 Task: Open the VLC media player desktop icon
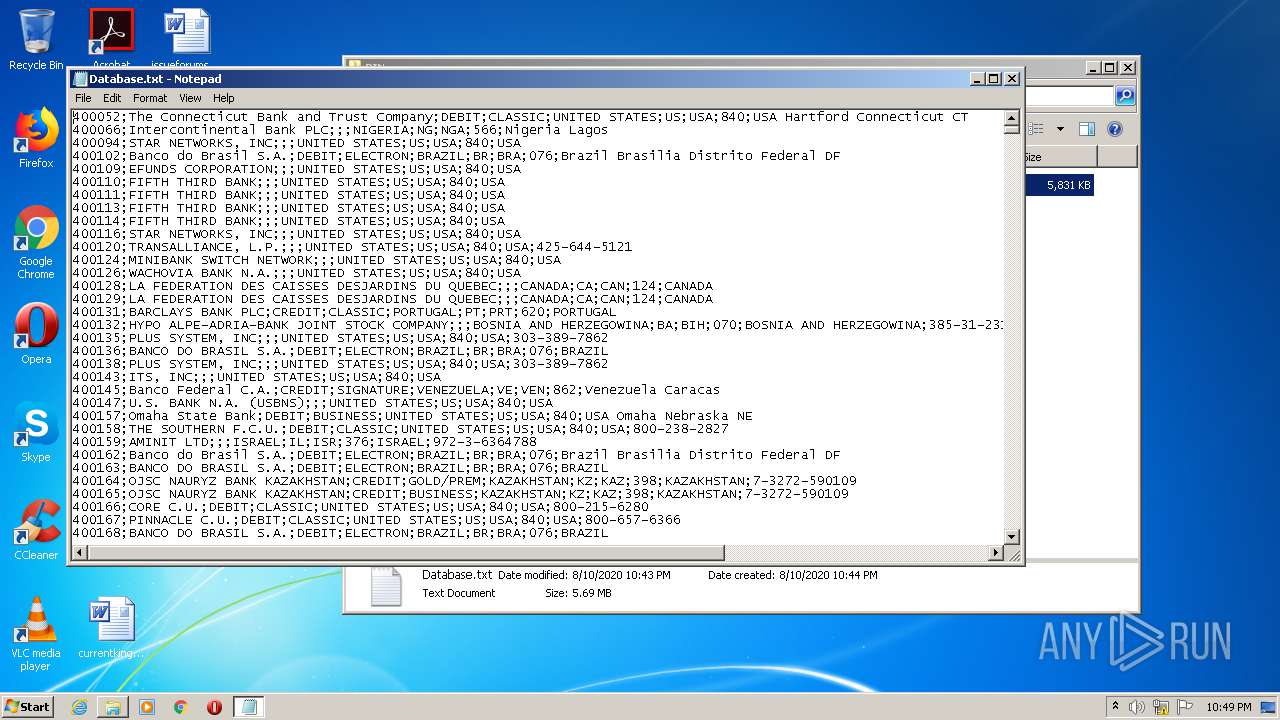tap(36, 634)
